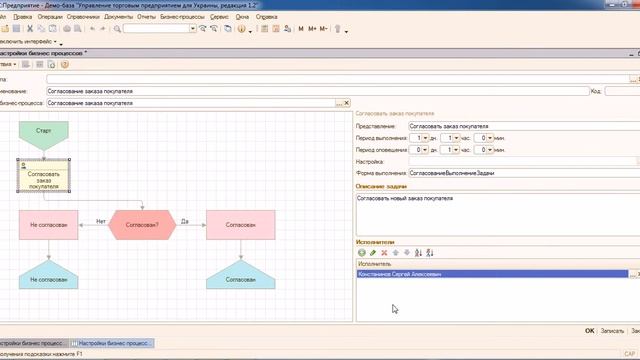Click the magnifier Search toolbar icon
This screenshot has height=360, width=640.
tap(117, 29)
